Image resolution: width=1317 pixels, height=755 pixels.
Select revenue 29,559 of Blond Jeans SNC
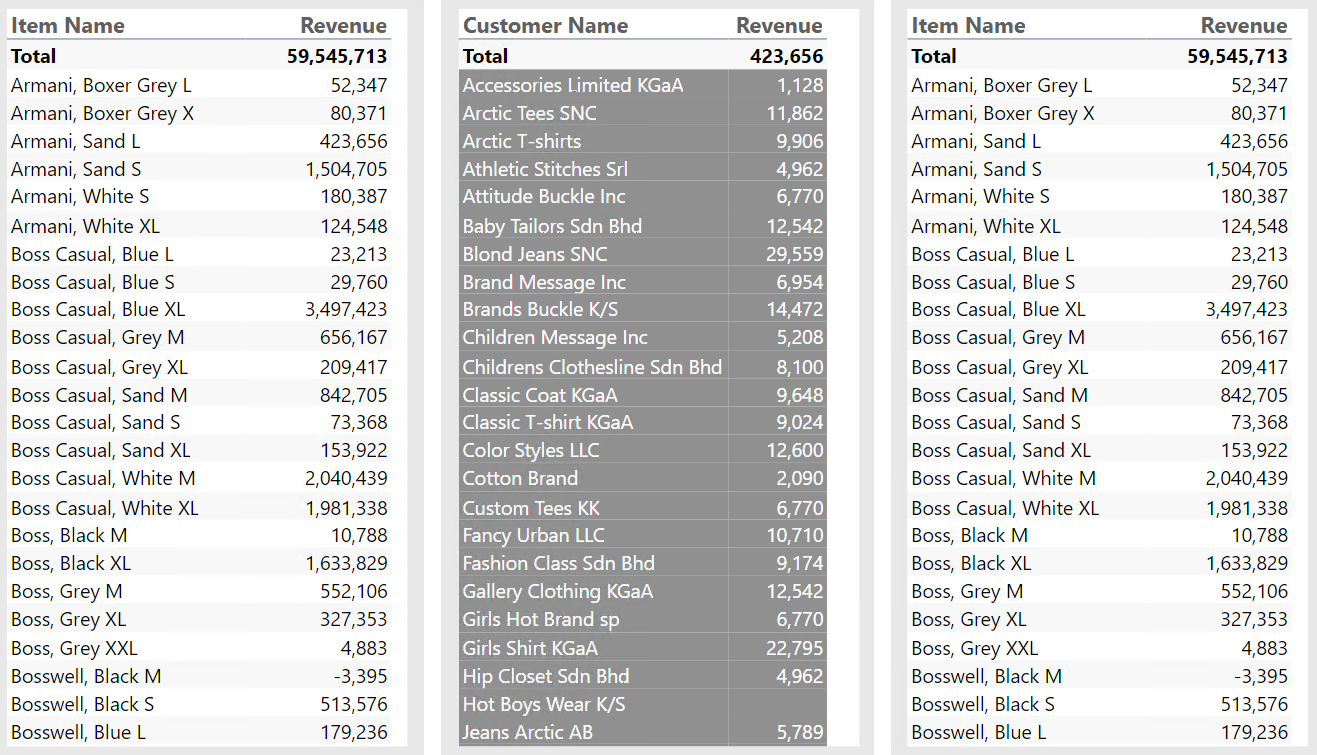(795, 254)
